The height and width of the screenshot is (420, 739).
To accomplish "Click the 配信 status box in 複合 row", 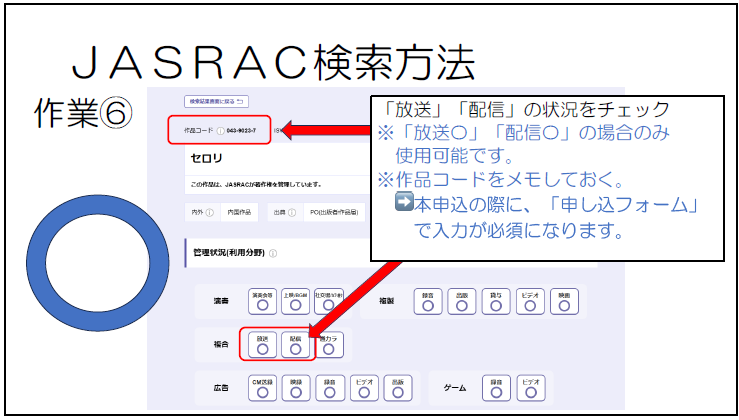I will [296, 345].
